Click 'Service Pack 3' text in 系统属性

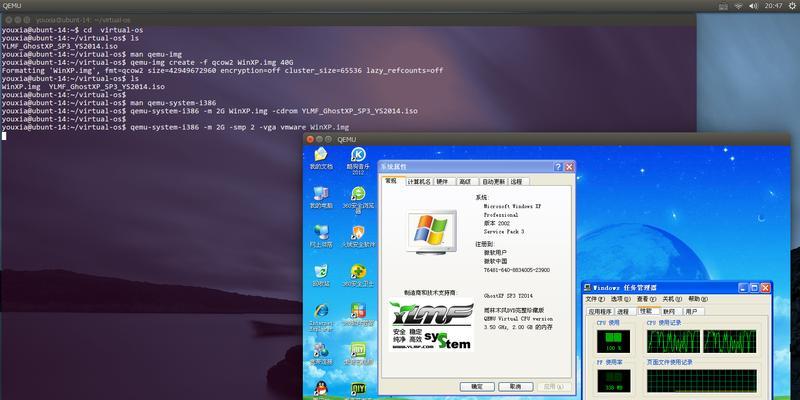click(504, 232)
